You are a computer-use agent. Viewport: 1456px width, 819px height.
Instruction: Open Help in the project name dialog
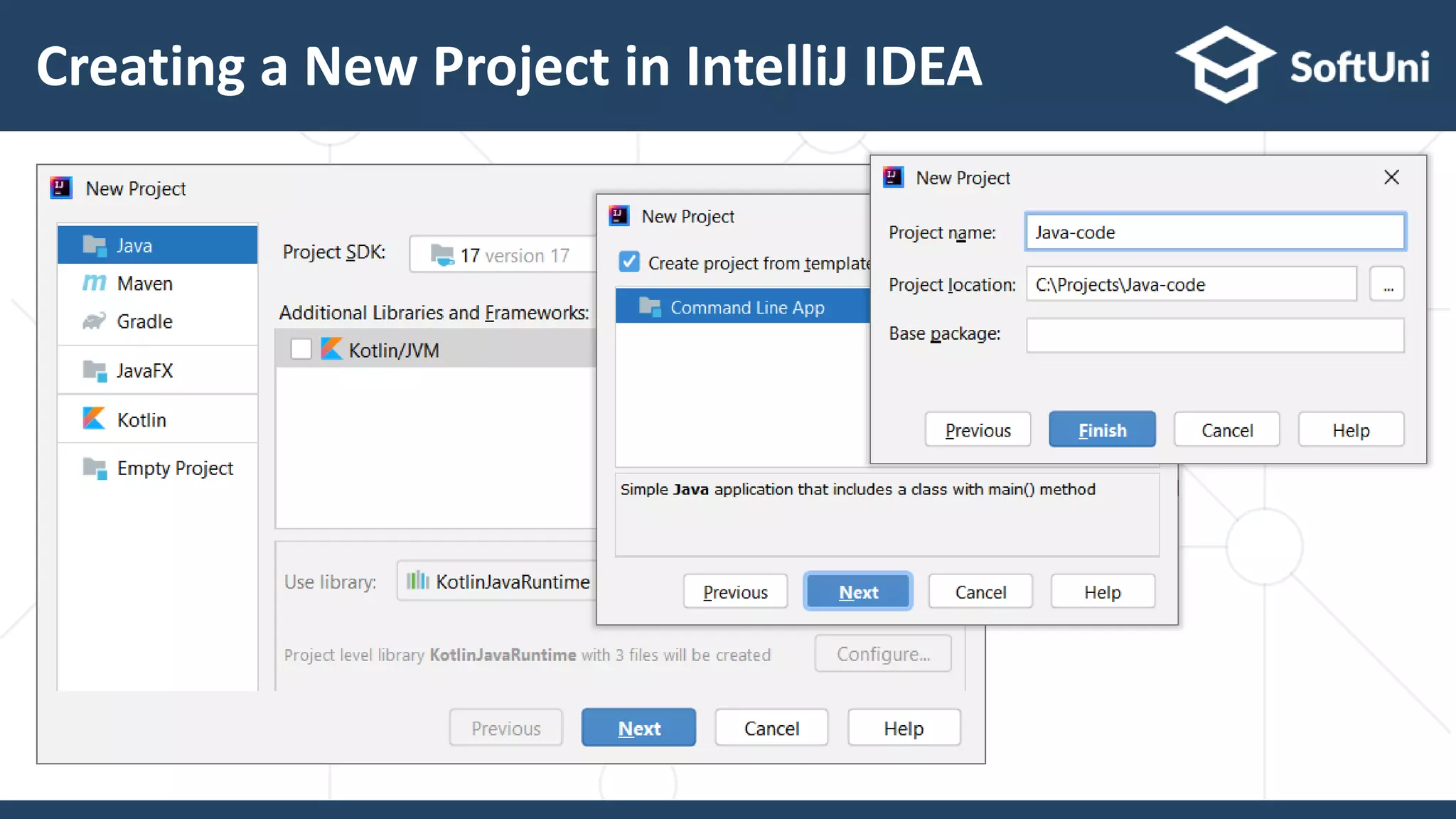[1351, 429]
